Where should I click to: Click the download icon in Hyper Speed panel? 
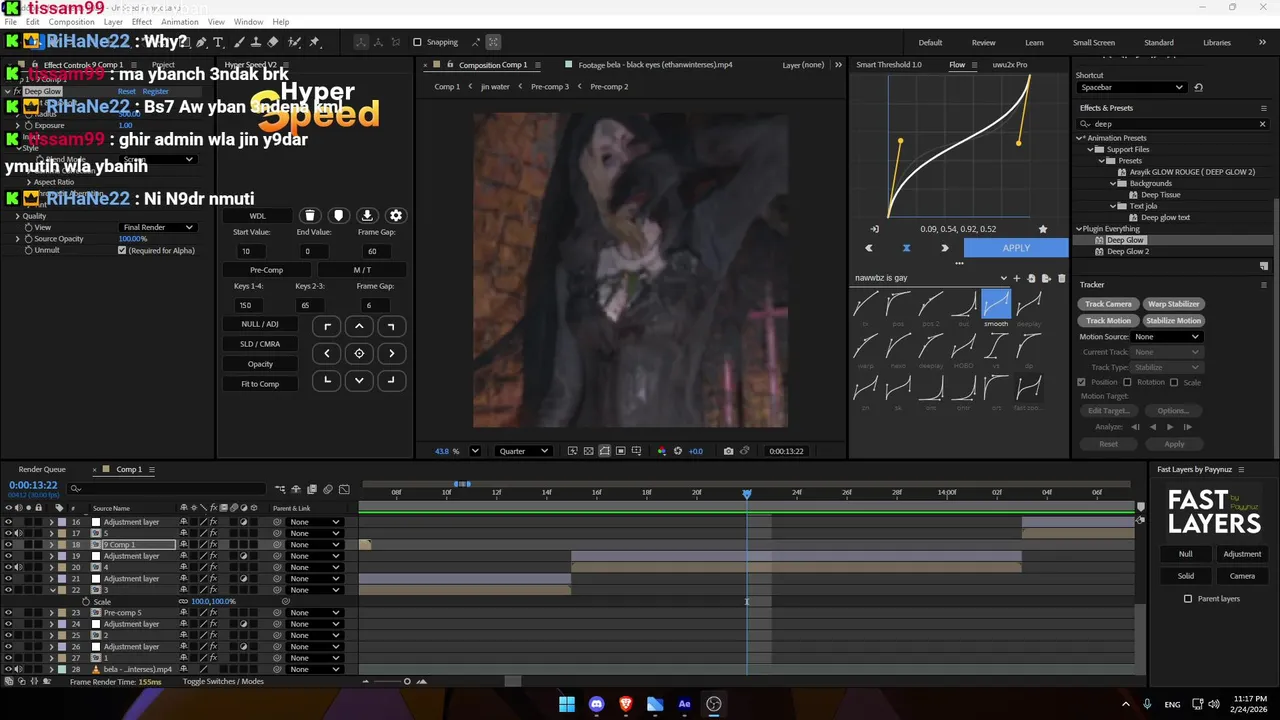(x=367, y=215)
